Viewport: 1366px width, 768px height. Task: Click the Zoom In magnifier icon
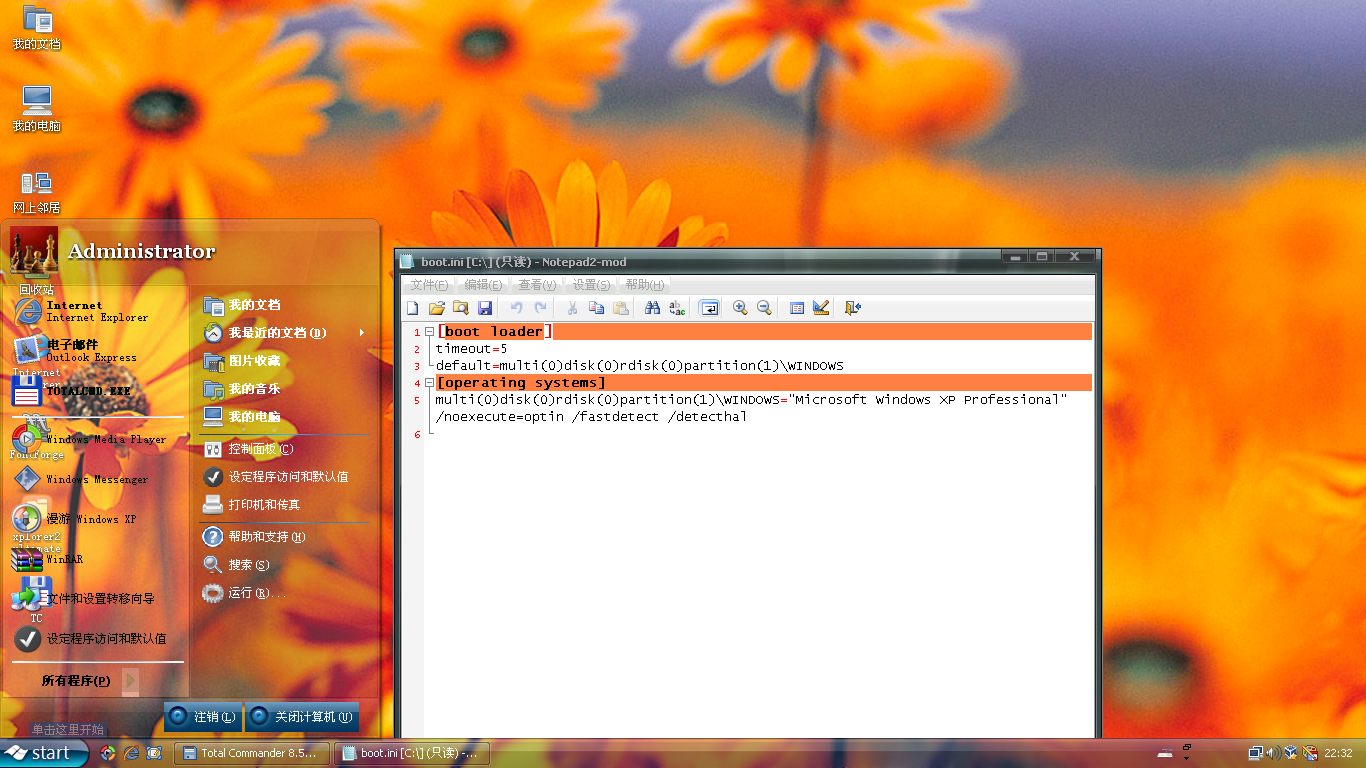click(740, 308)
